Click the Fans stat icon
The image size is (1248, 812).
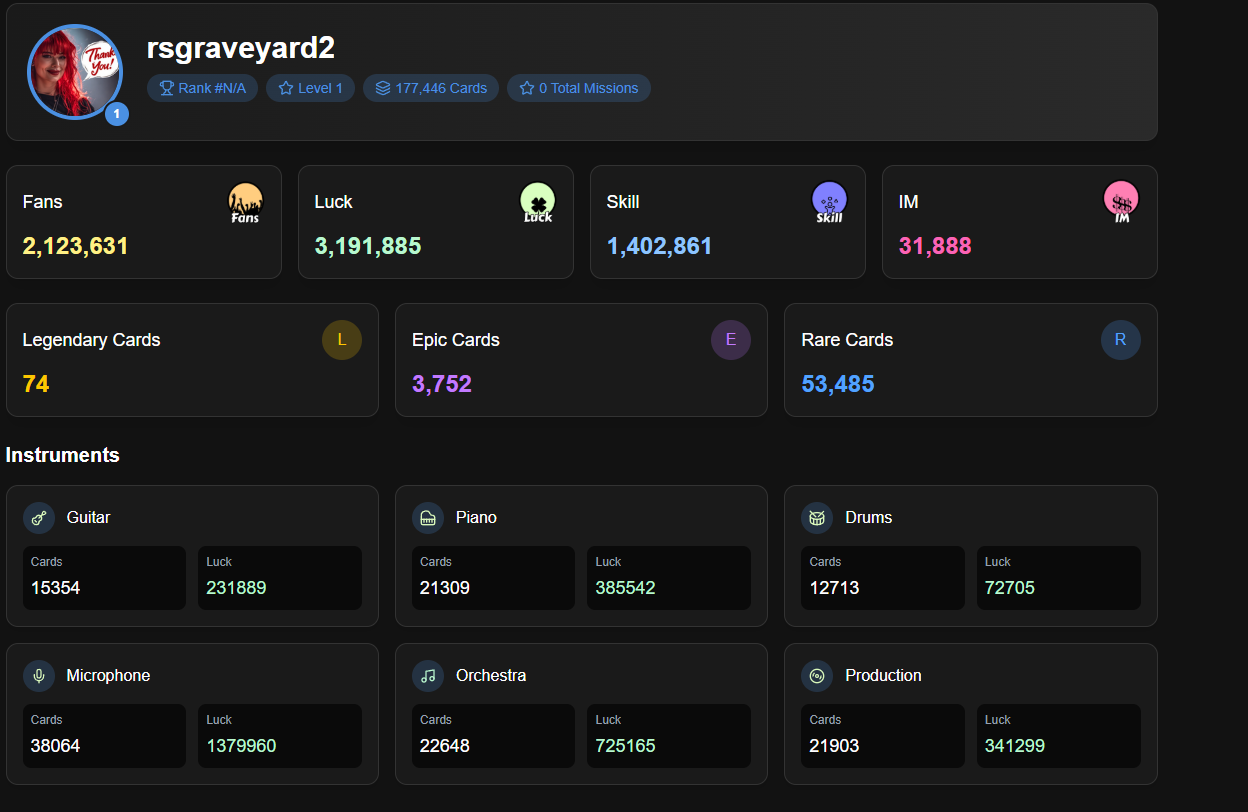(x=245, y=202)
